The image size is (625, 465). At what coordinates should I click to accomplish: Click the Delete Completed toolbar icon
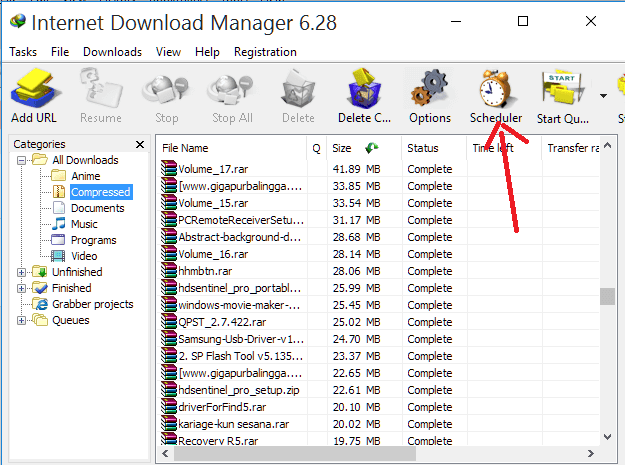coord(364,88)
